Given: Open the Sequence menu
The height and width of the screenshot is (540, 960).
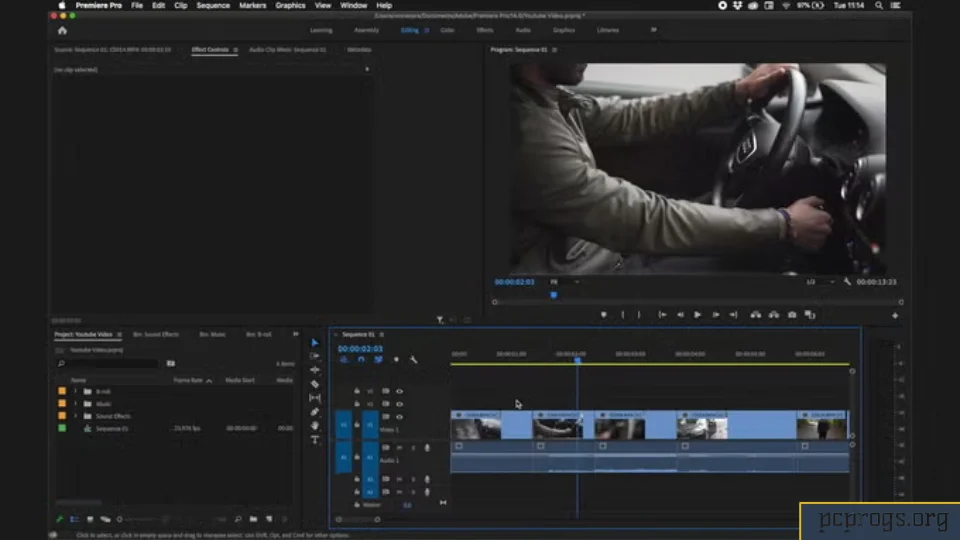Looking at the screenshot, I should pyautogui.click(x=213, y=6).
